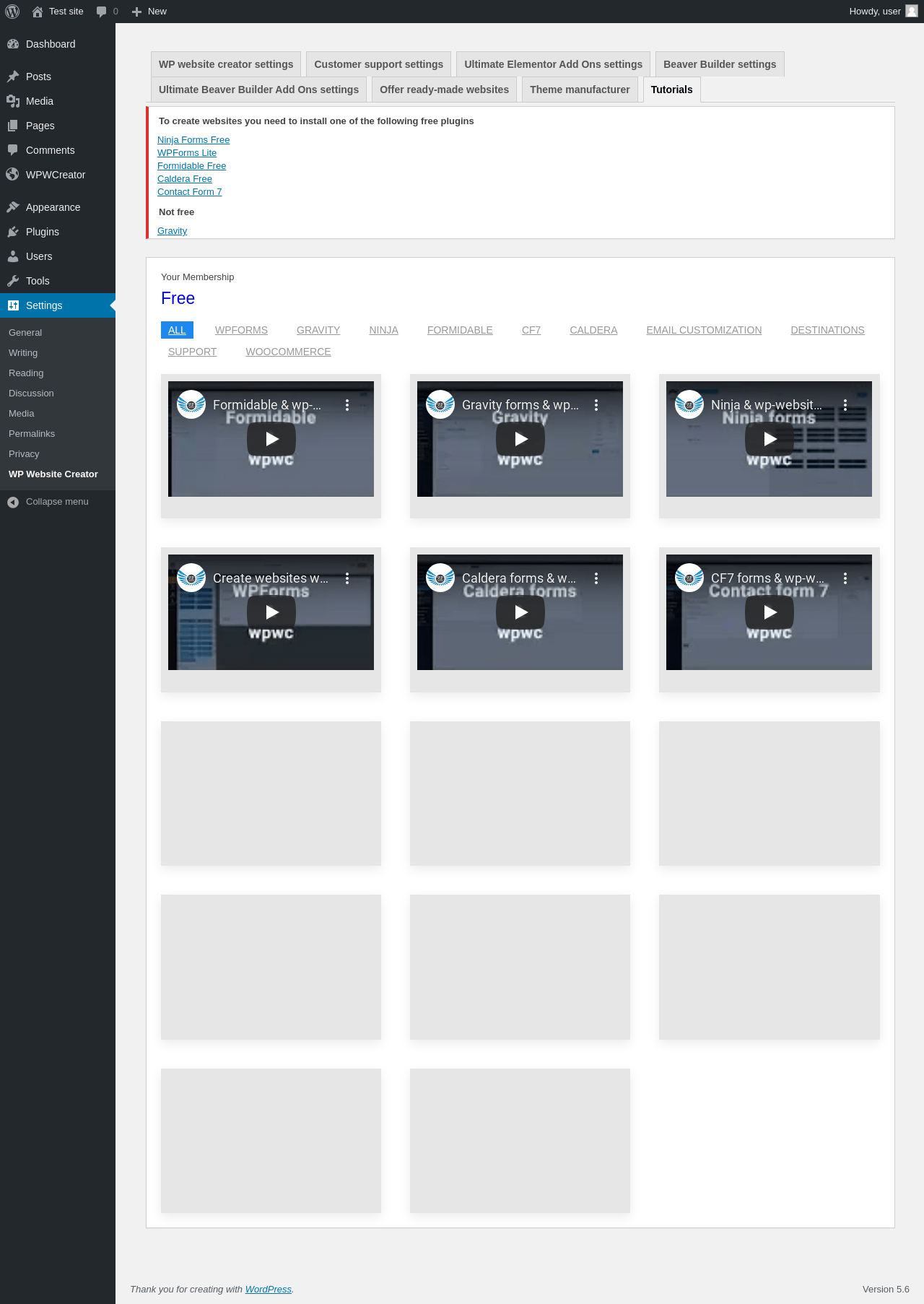Open the Appearance sidebar menu
Viewport: 924px width, 1304px height.
coord(53,207)
